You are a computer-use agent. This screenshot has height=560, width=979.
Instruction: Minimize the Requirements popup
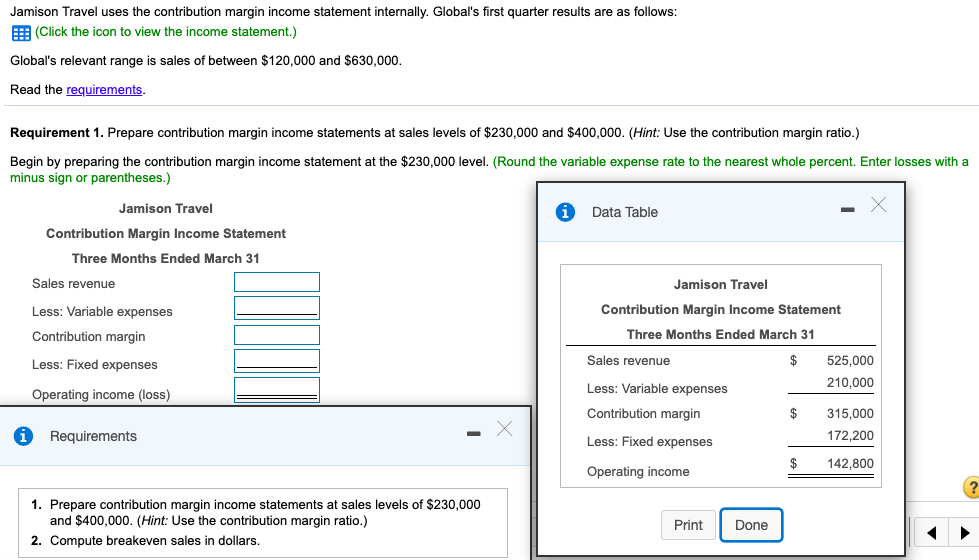click(474, 433)
